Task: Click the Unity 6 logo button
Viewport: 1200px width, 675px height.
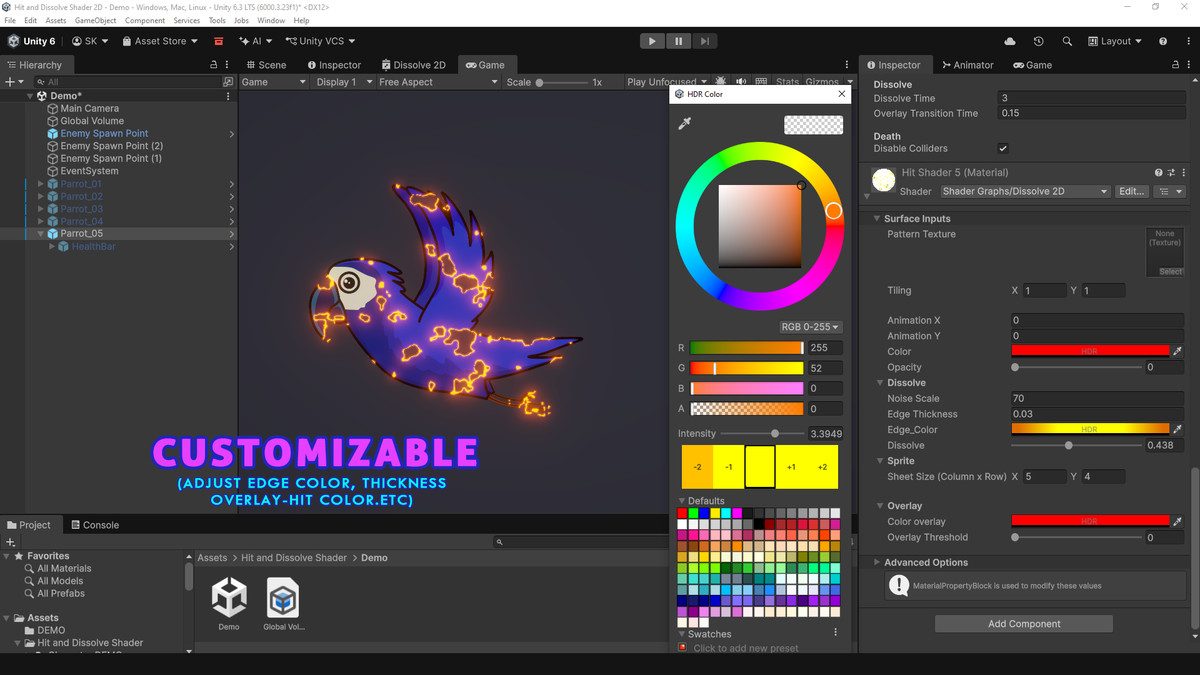Action: (x=31, y=41)
